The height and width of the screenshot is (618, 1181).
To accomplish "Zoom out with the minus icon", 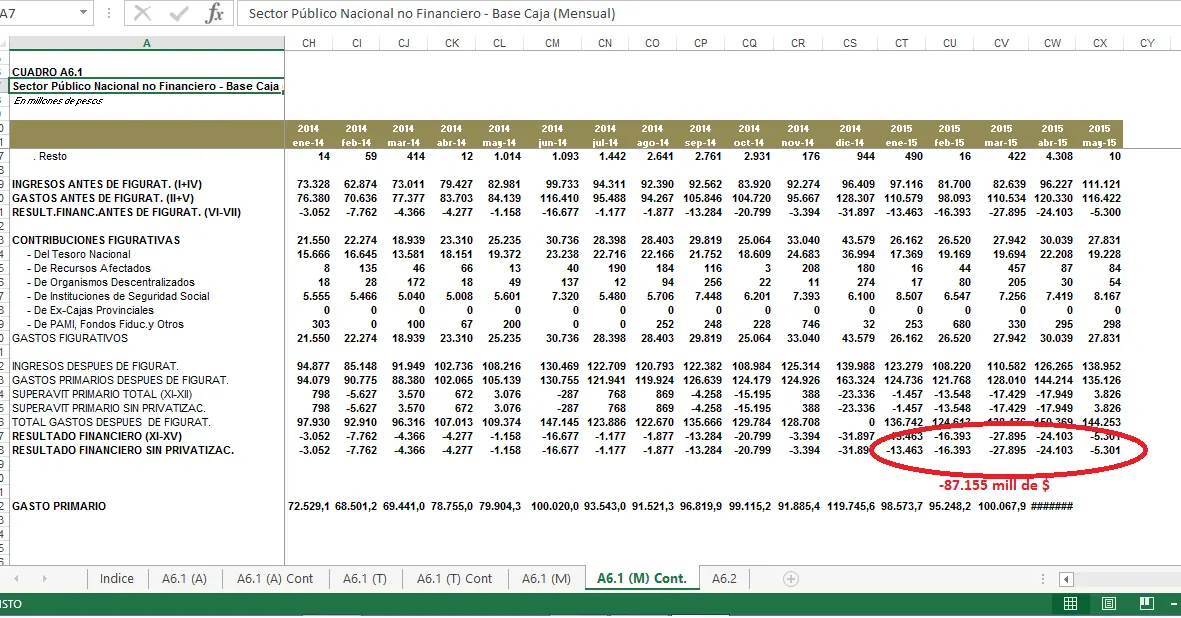I will pos(1175,603).
